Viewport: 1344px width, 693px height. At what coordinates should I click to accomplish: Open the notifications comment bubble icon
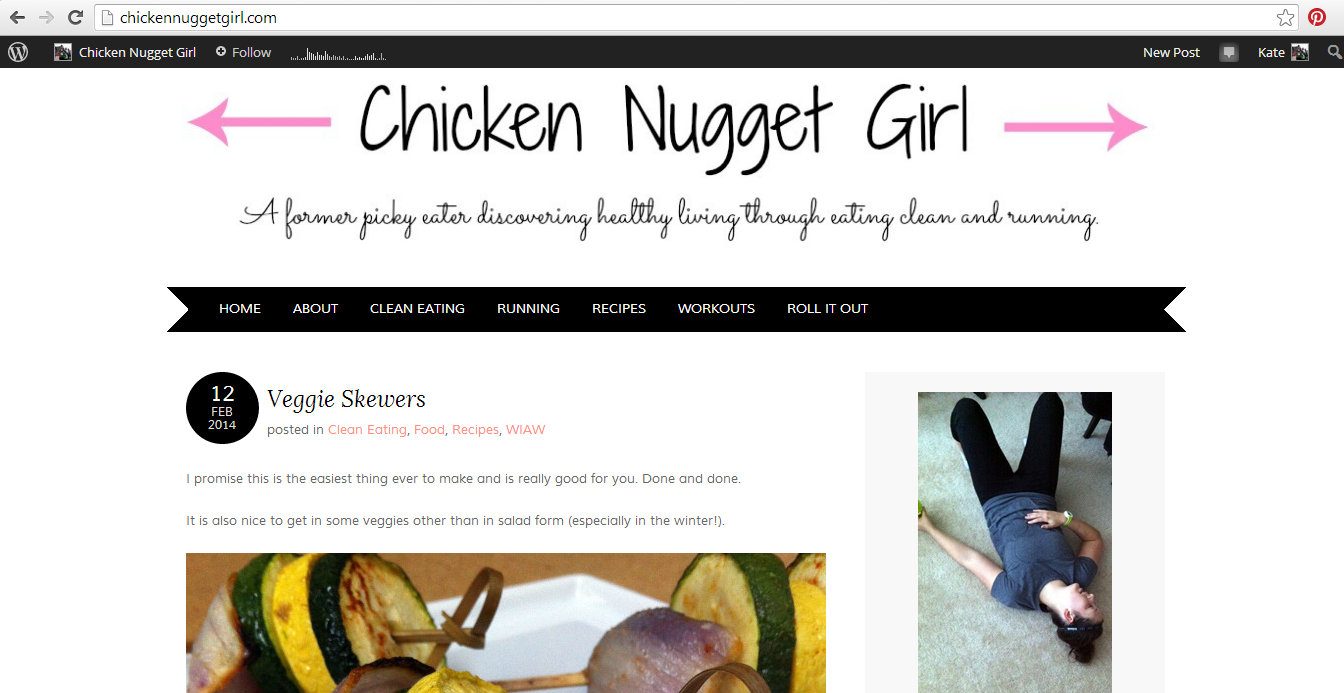[1229, 53]
